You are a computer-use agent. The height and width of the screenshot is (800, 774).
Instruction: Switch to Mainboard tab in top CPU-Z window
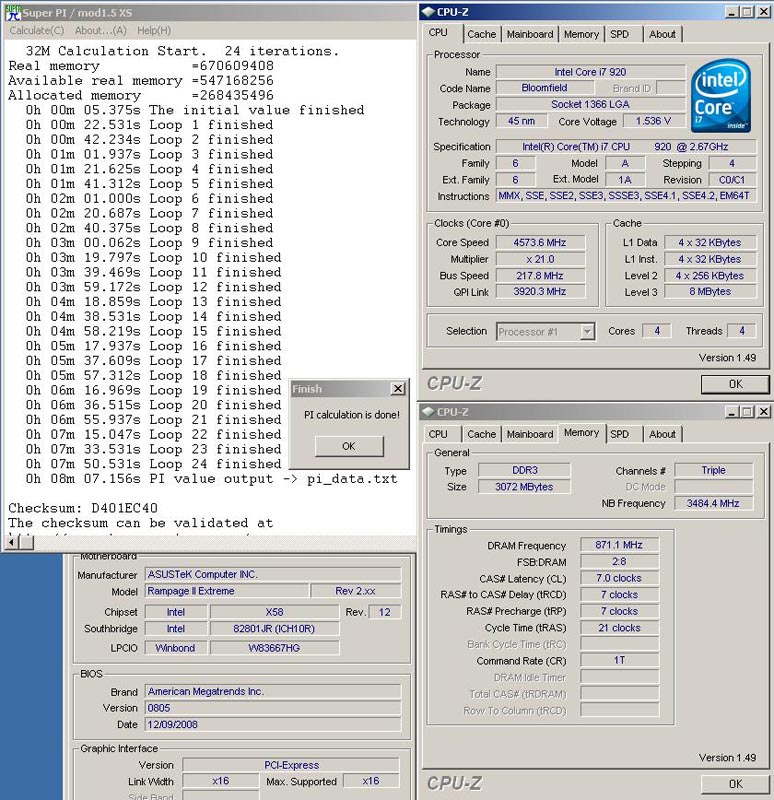point(530,34)
